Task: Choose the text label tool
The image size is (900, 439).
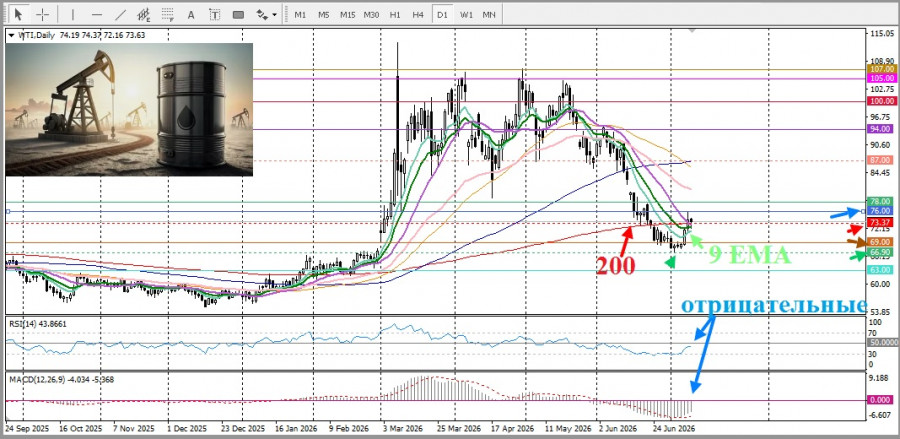Action: [215, 14]
